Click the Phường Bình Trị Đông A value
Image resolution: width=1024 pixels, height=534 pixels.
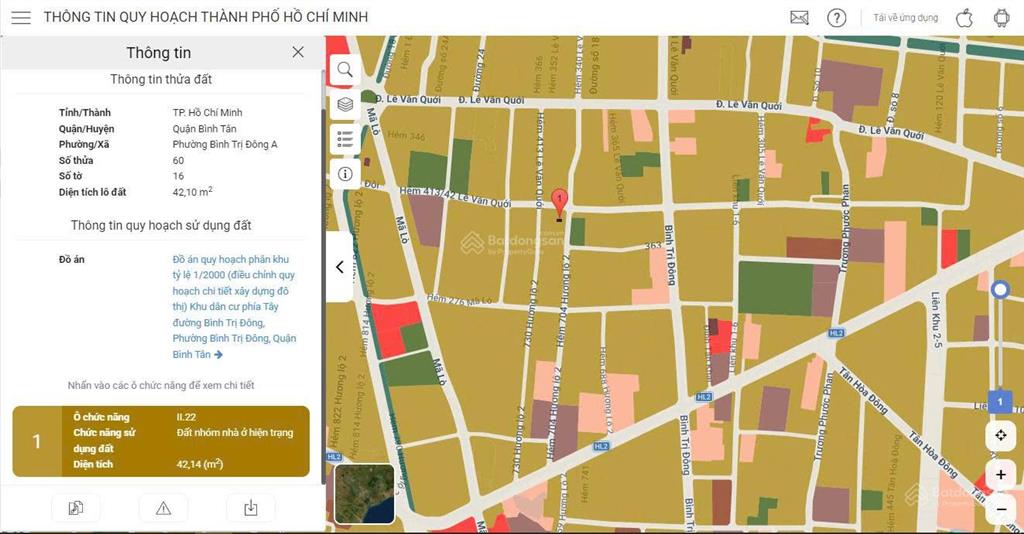coord(225,144)
